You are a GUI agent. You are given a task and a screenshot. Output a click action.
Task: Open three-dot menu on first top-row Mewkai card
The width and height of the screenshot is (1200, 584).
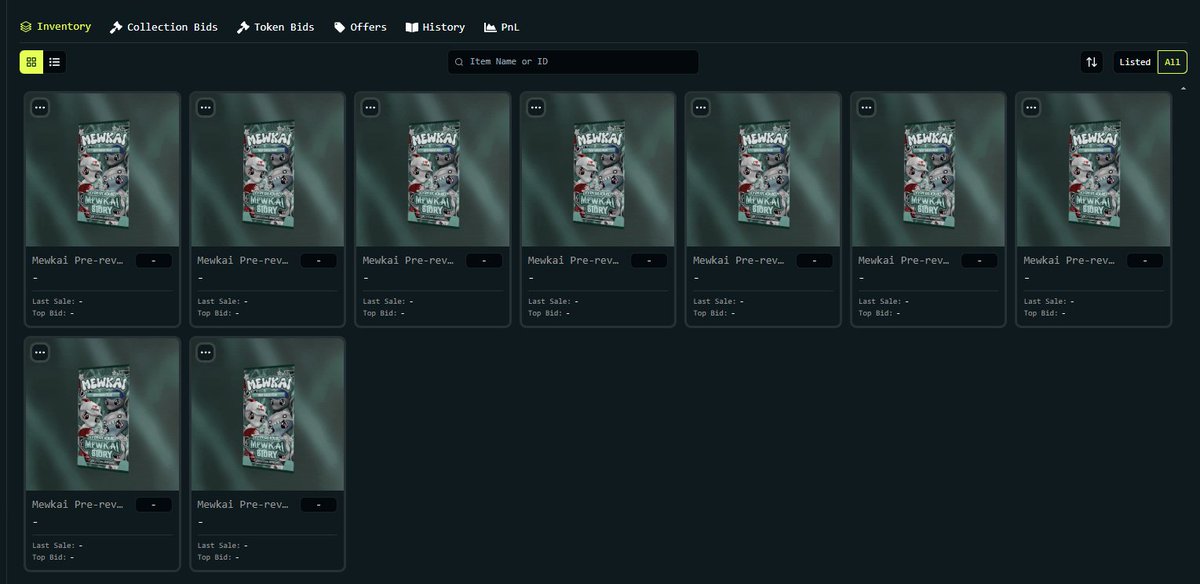(40, 107)
